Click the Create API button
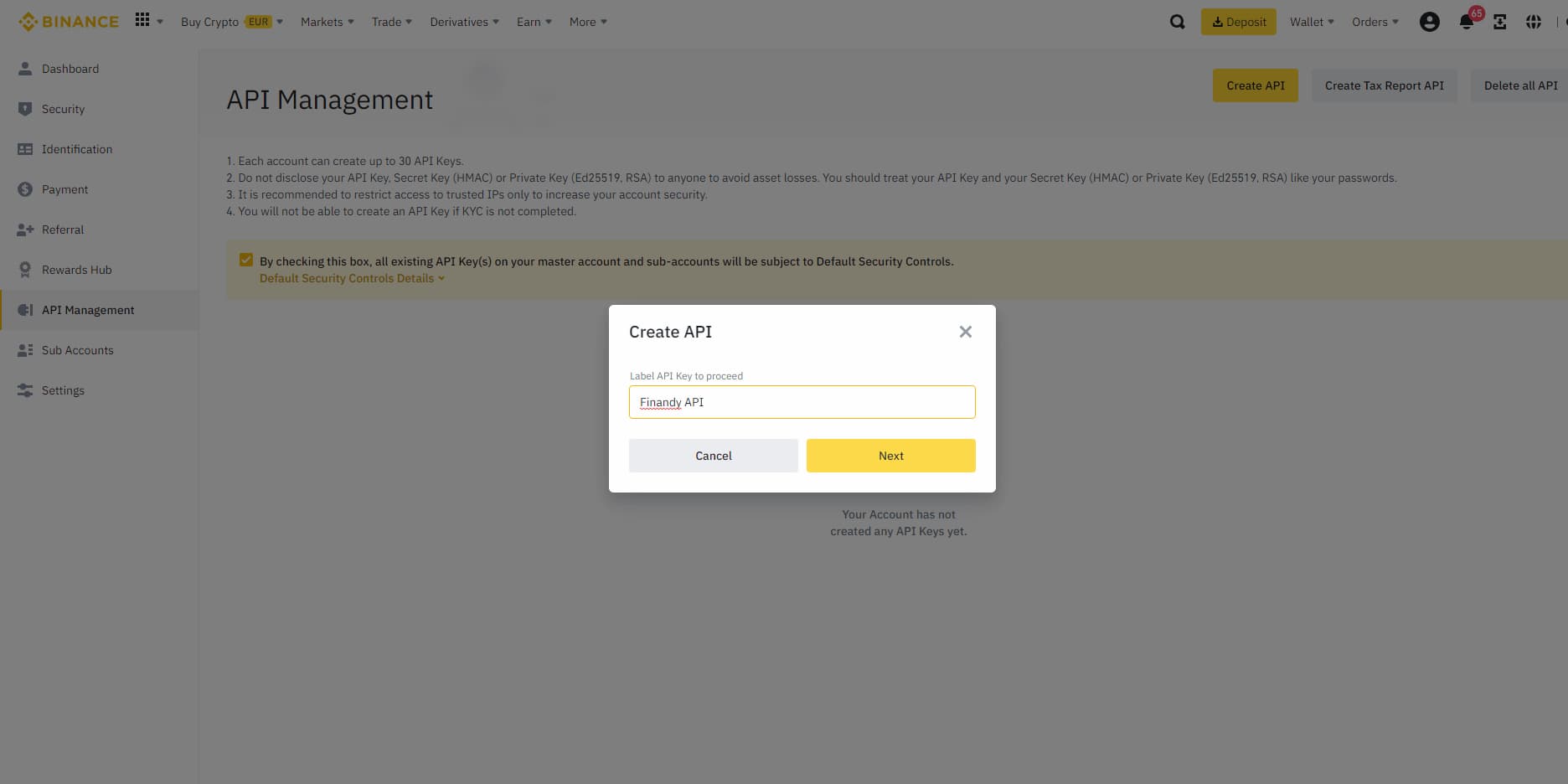This screenshot has width=1568, height=784. tap(1256, 85)
